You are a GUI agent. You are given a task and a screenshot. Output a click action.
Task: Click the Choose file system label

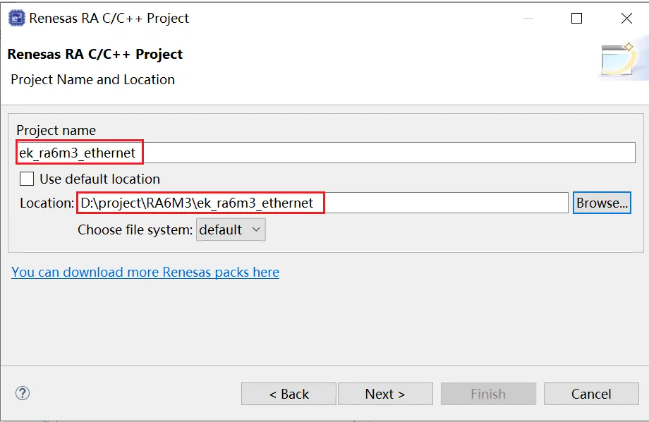pyautogui.click(x=135, y=229)
